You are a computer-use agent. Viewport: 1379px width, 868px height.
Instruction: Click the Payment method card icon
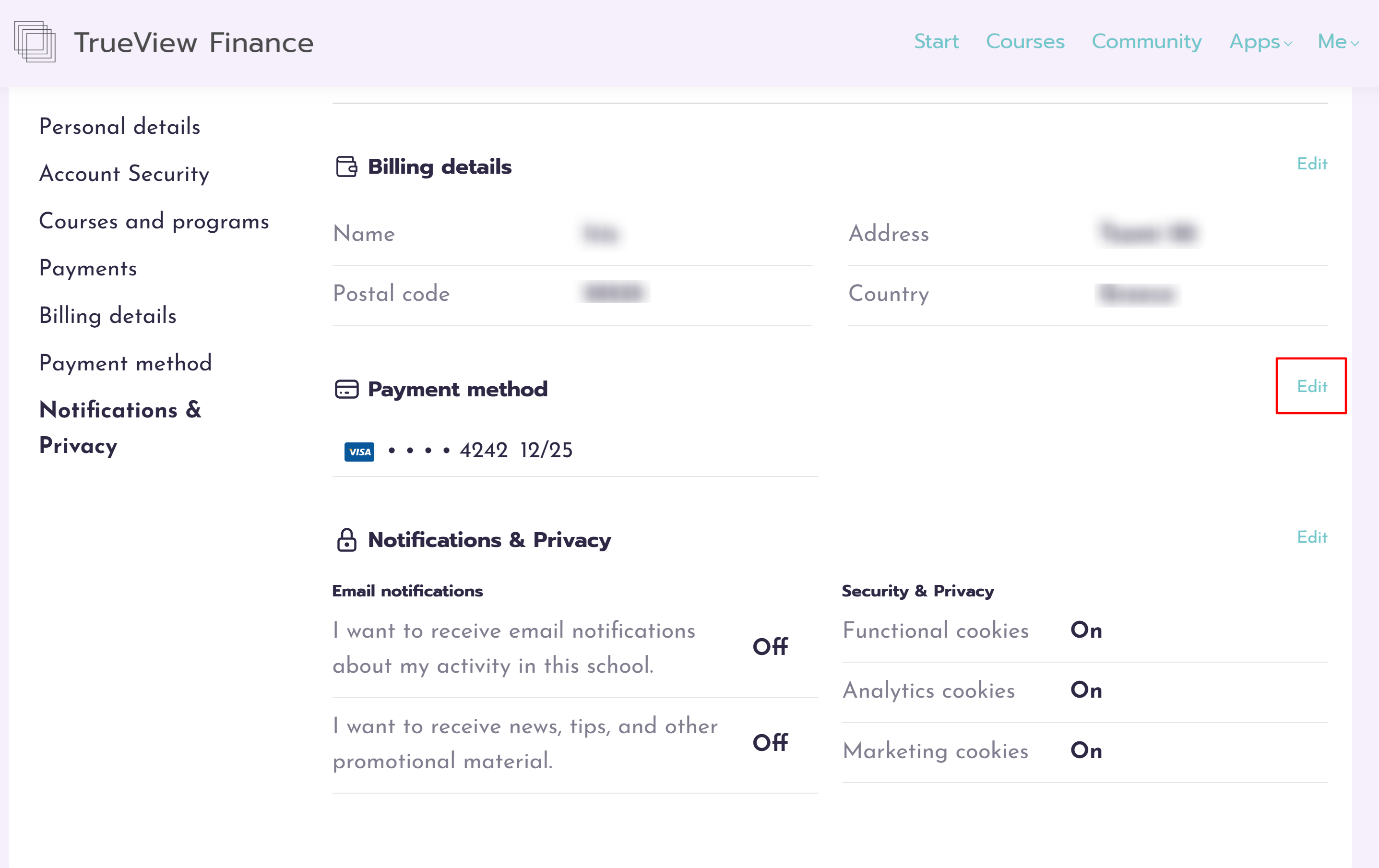click(x=346, y=389)
